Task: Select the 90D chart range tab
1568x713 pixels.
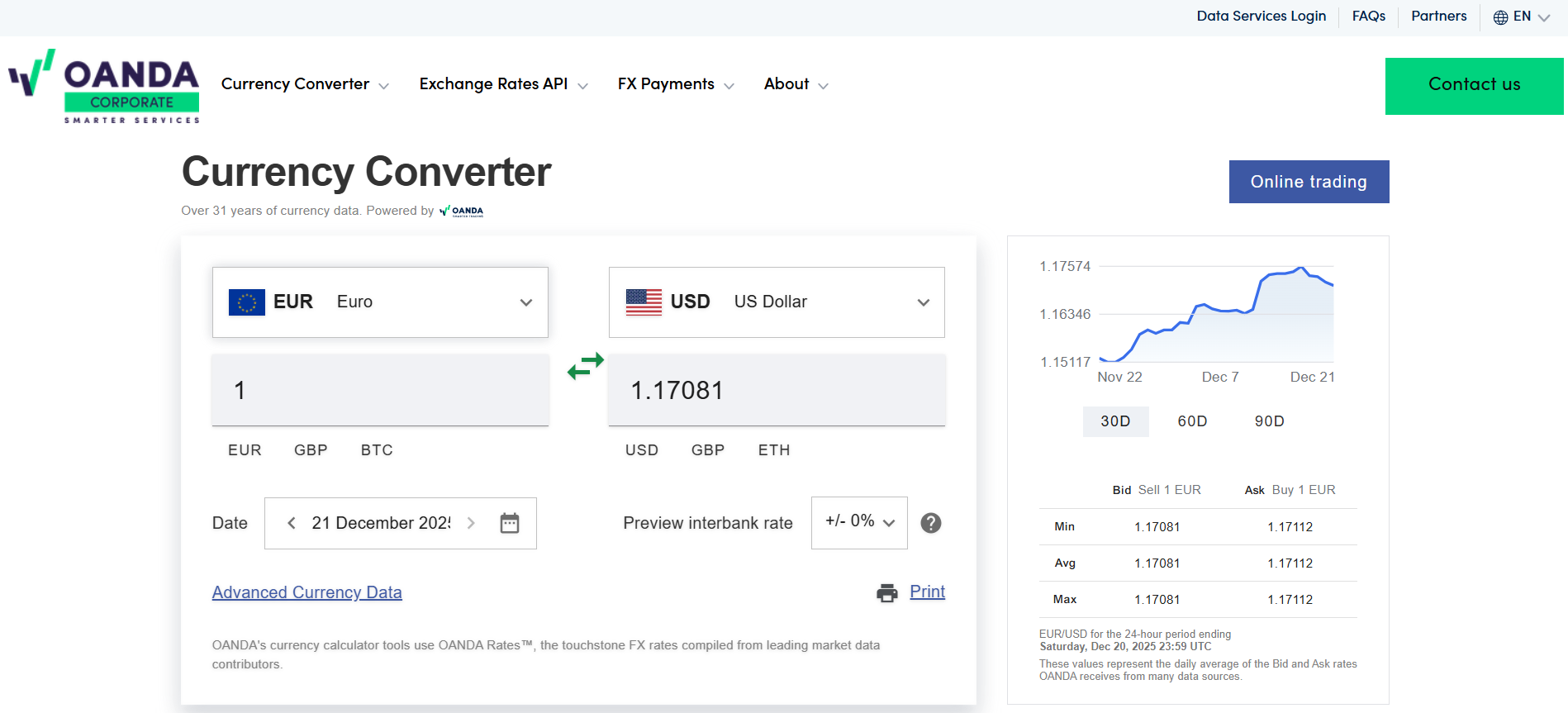Action: (x=1270, y=421)
